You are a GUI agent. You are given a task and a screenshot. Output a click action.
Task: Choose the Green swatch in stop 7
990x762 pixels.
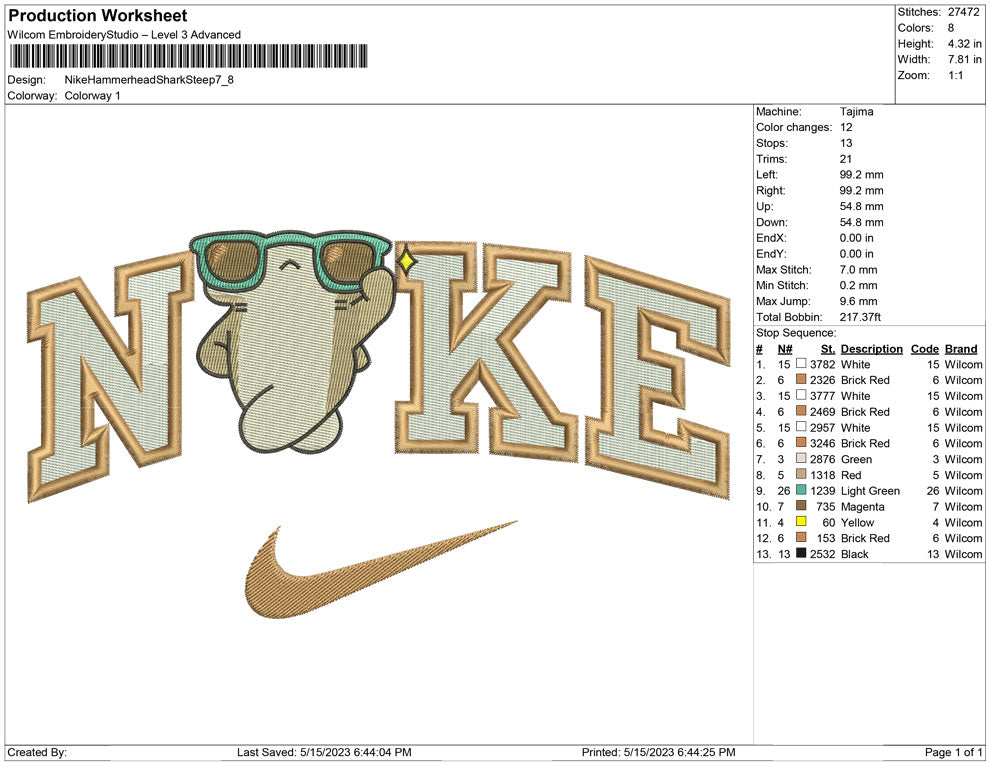801,459
